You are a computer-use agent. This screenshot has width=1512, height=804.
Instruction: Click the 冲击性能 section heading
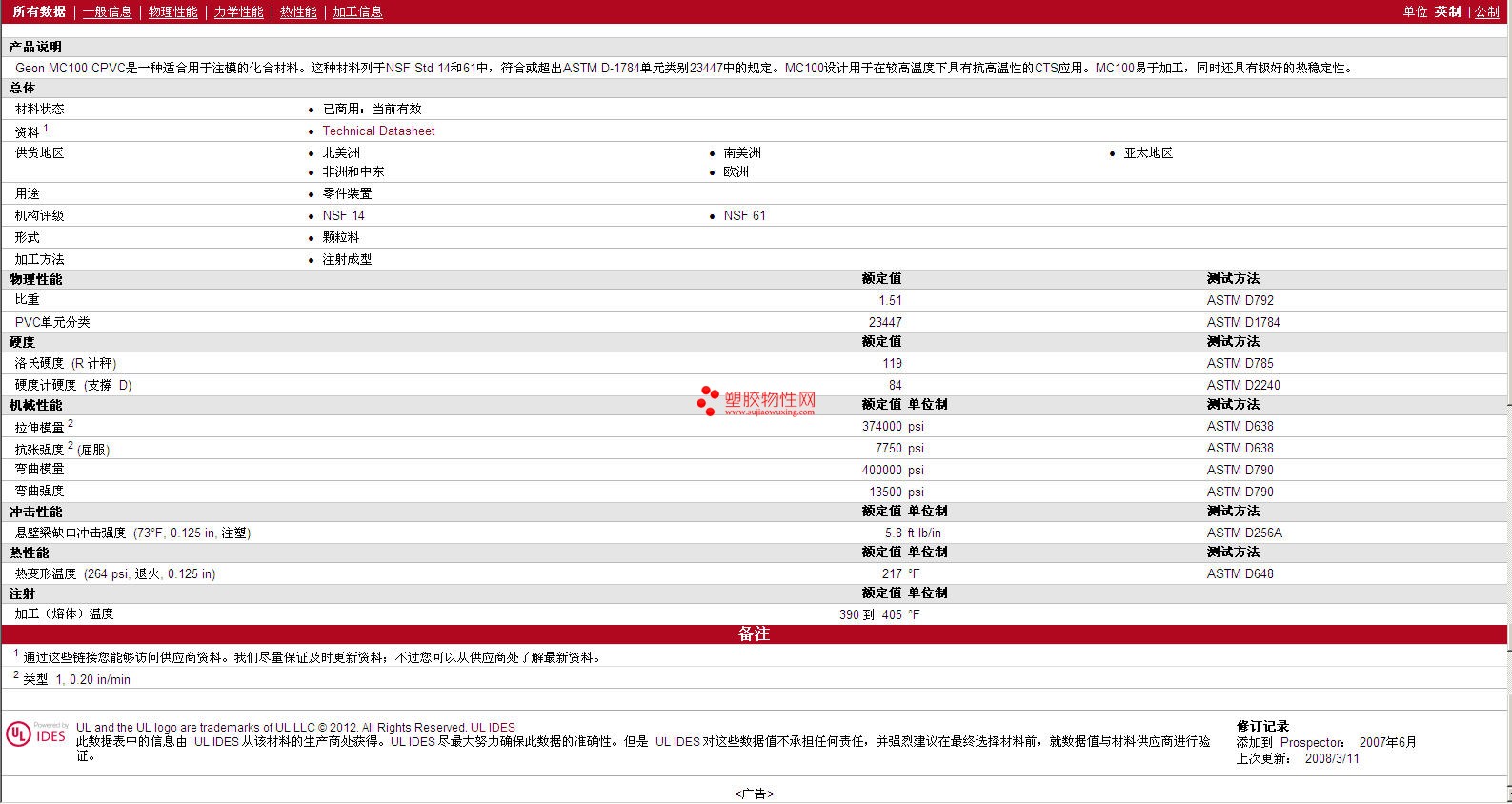click(35, 512)
